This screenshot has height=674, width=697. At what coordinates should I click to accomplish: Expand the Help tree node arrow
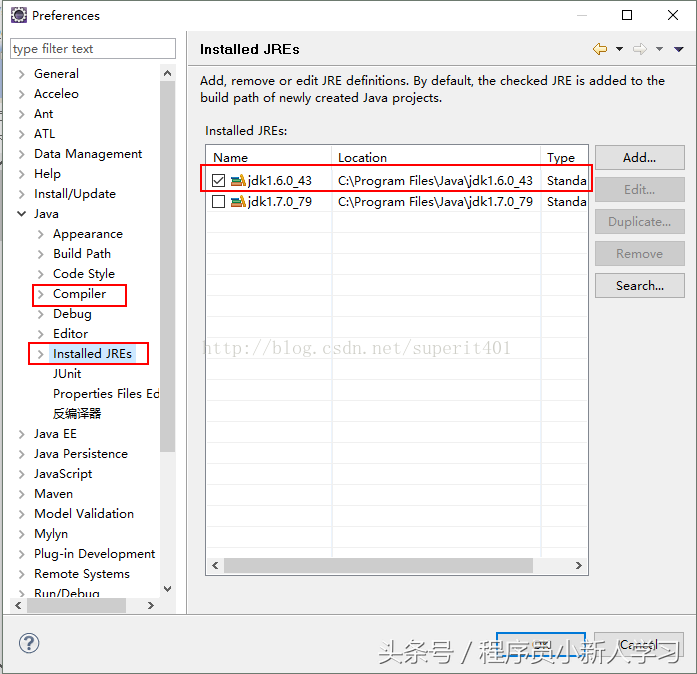(21, 174)
